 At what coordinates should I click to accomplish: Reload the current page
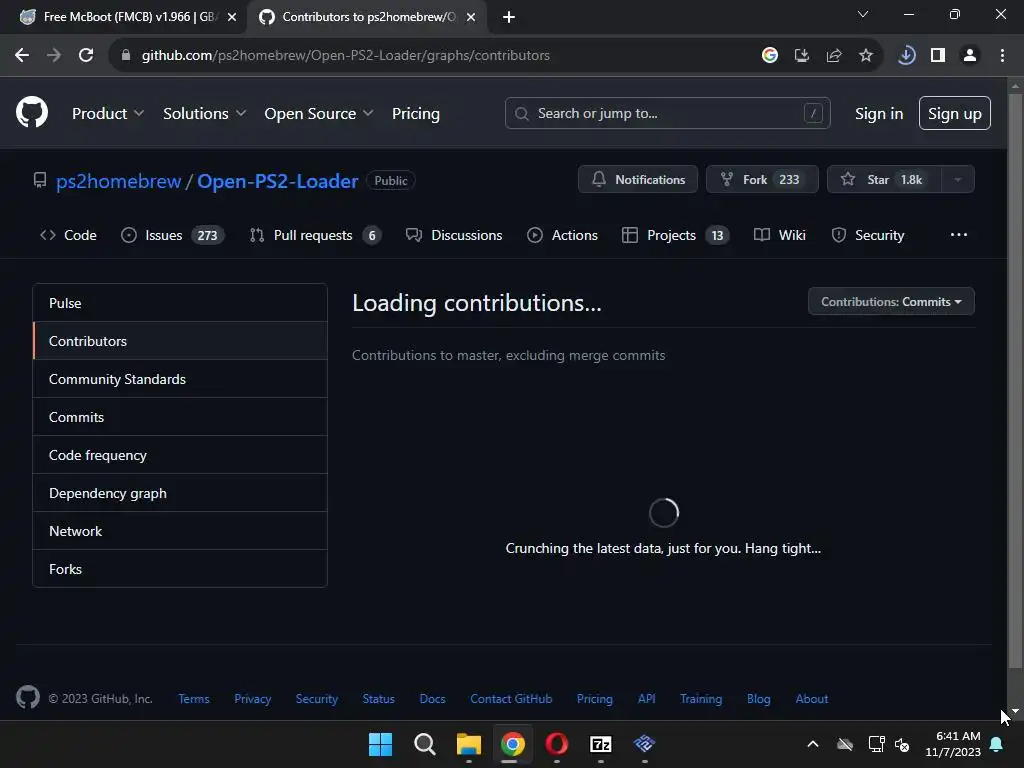(86, 56)
